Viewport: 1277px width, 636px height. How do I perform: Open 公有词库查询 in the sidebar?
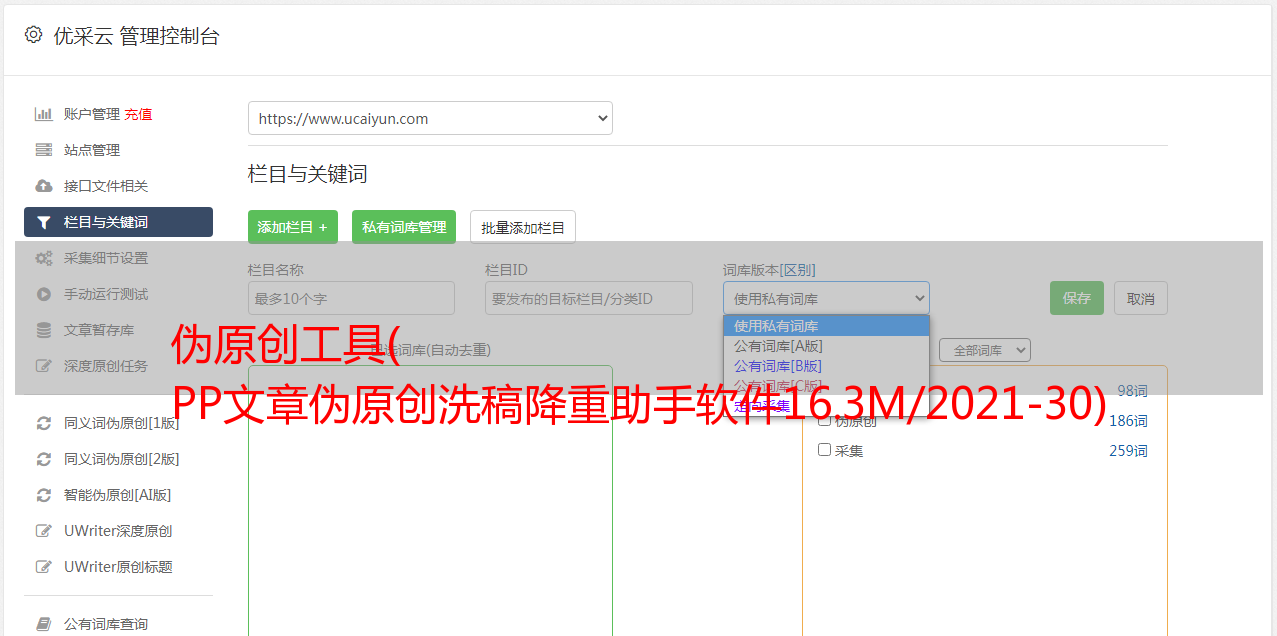tap(106, 624)
